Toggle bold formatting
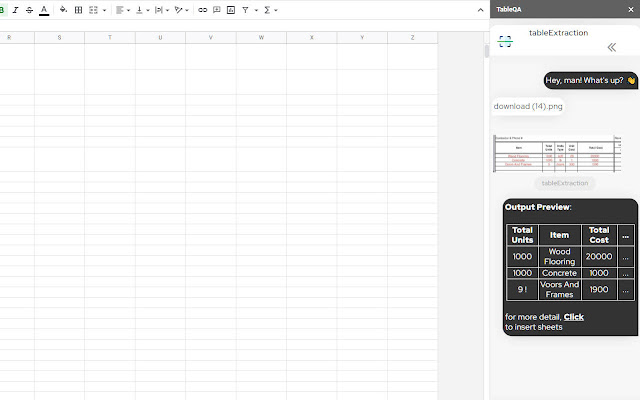 [x=2, y=10]
